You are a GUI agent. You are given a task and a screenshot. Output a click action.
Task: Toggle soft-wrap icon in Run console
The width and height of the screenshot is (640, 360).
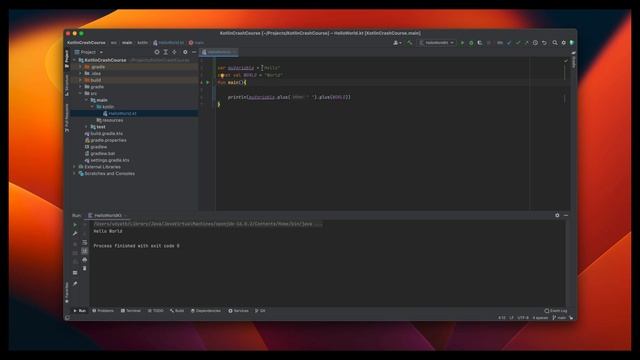point(84,242)
